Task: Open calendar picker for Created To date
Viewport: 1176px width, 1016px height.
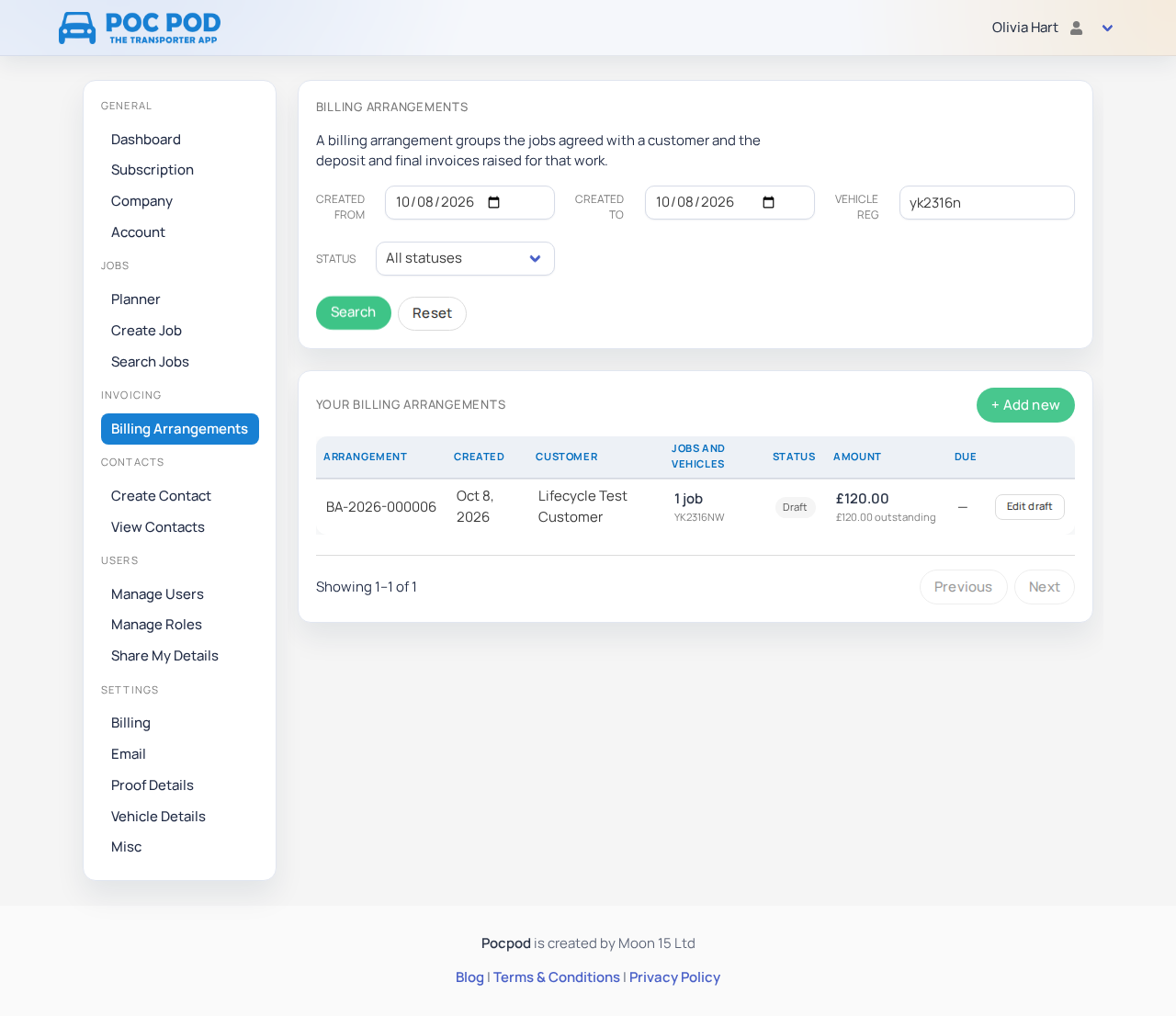Action: click(x=769, y=202)
